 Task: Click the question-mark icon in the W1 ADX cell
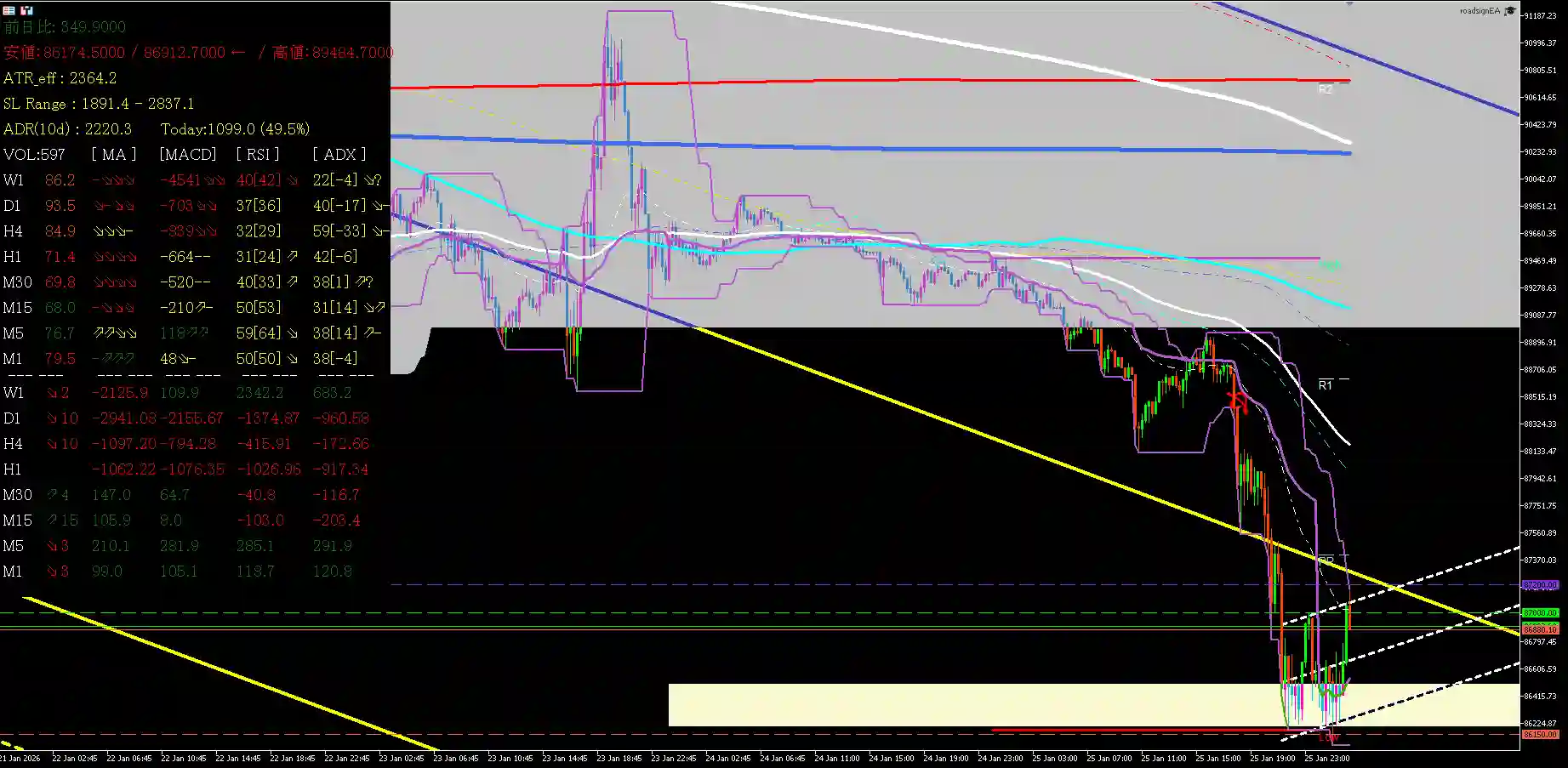[x=379, y=179]
